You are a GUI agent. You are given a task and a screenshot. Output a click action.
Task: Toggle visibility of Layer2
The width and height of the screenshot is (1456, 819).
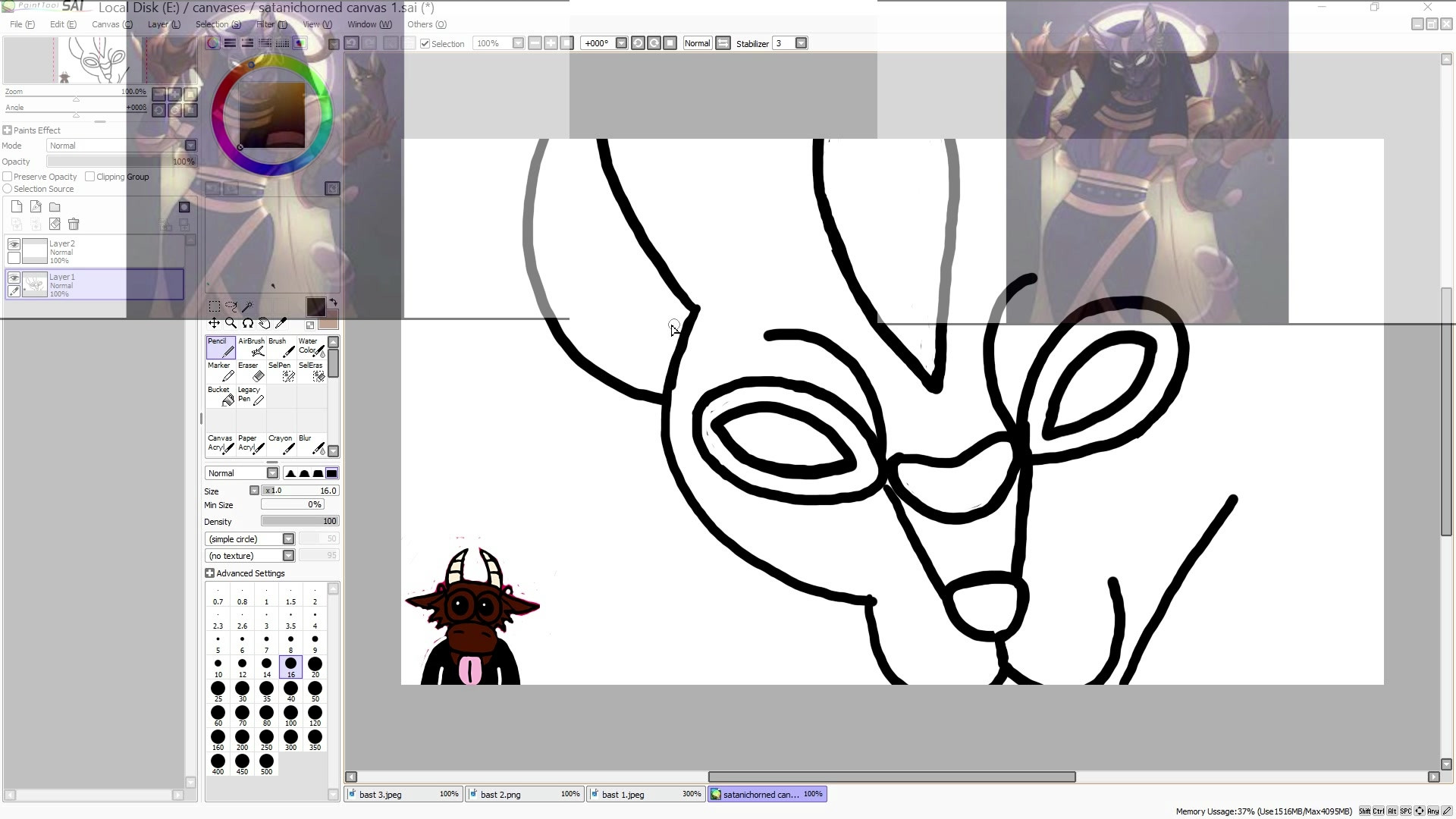click(14, 244)
